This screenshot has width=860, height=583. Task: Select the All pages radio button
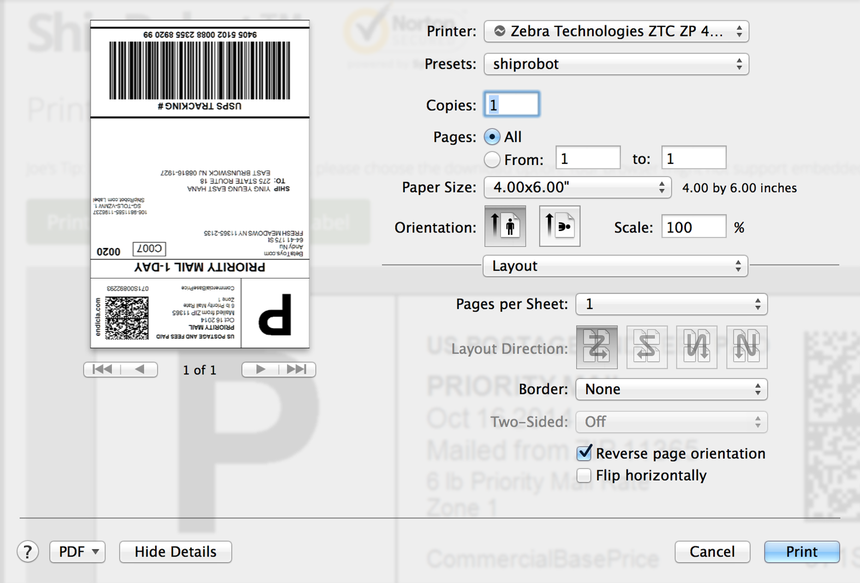[x=492, y=137]
